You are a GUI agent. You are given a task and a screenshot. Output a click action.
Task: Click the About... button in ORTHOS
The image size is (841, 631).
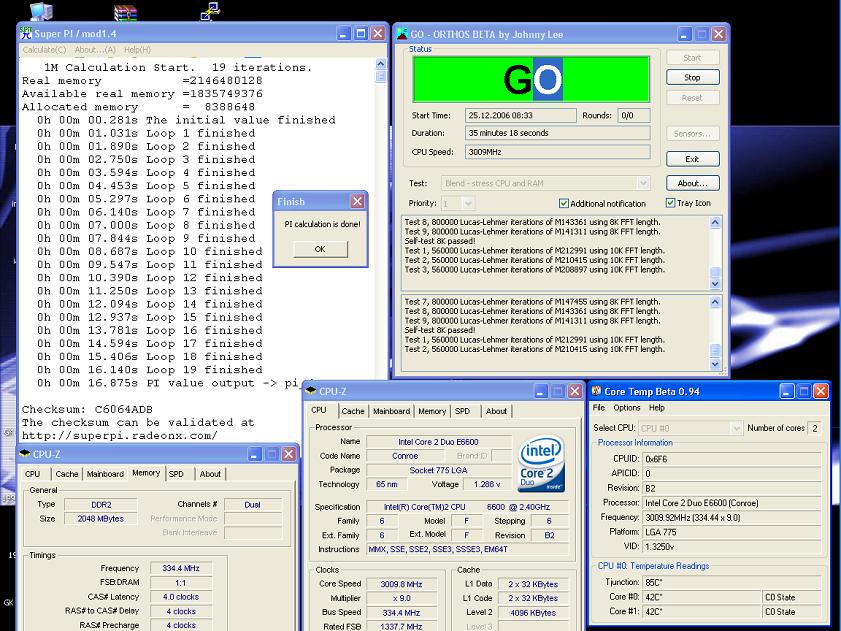coord(692,183)
